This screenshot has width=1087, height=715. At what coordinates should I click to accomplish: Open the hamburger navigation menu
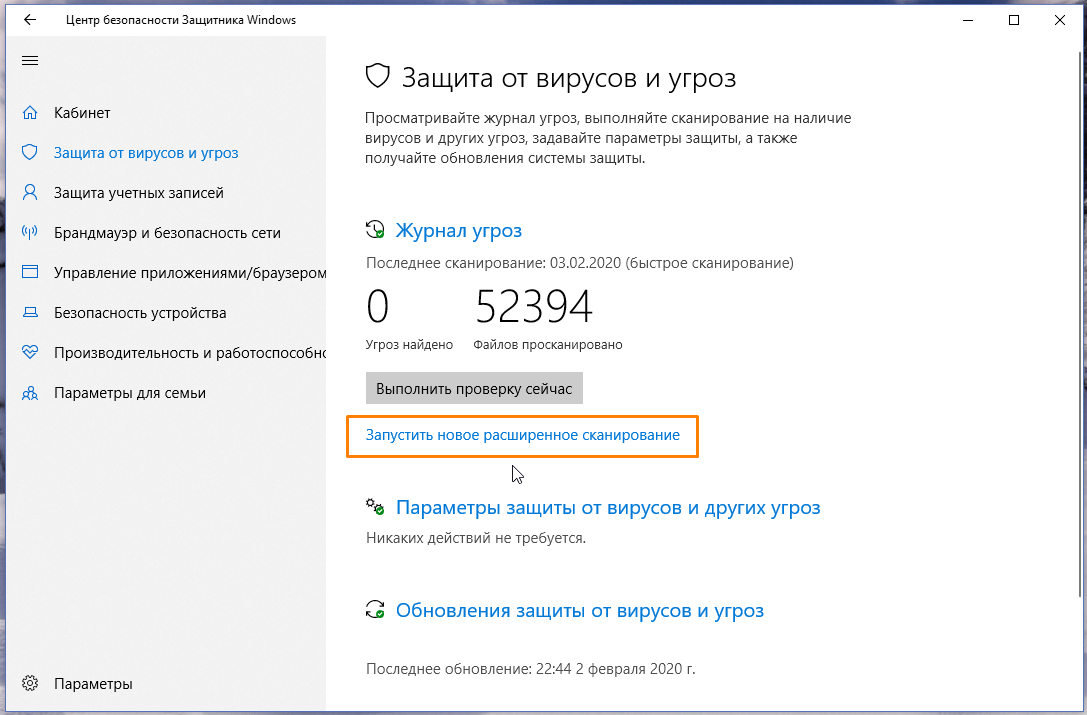tap(30, 60)
